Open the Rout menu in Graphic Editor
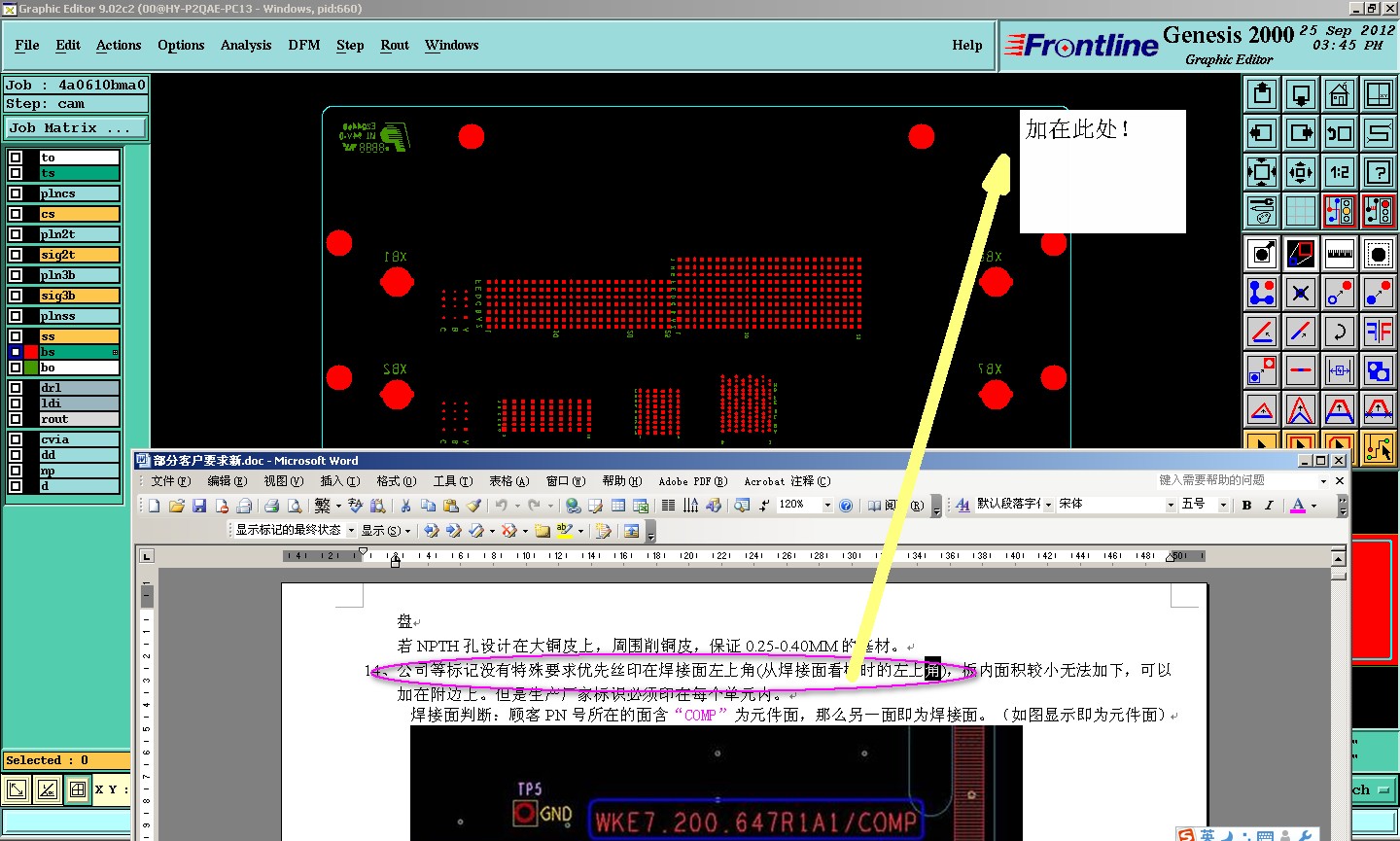Viewport: 1400px width, 841px height. pos(395,45)
